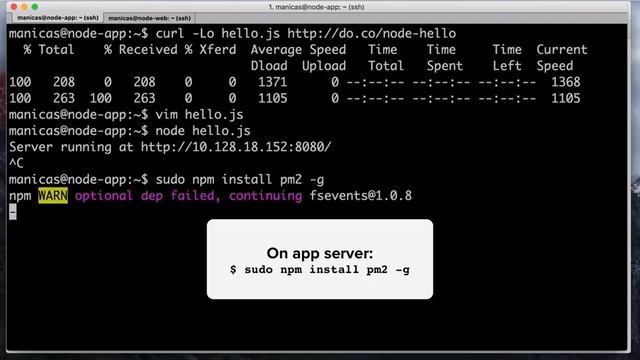Screen dimensions: 640x360
Task: Click the '% Received' column header
Action: point(140,50)
